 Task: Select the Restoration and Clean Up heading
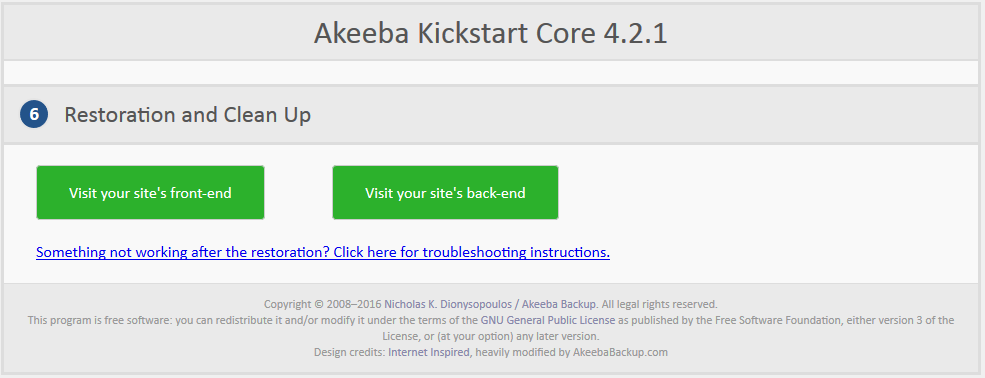coord(188,115)
